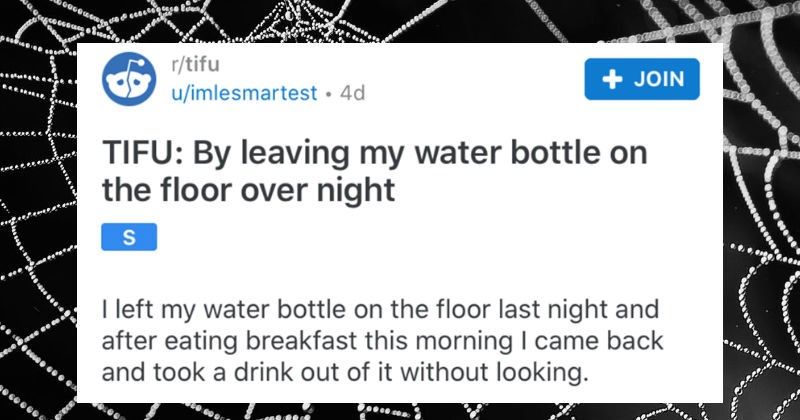Click the dark background strip above the post card
Screen dimensions: 800x420
point(400,18)
